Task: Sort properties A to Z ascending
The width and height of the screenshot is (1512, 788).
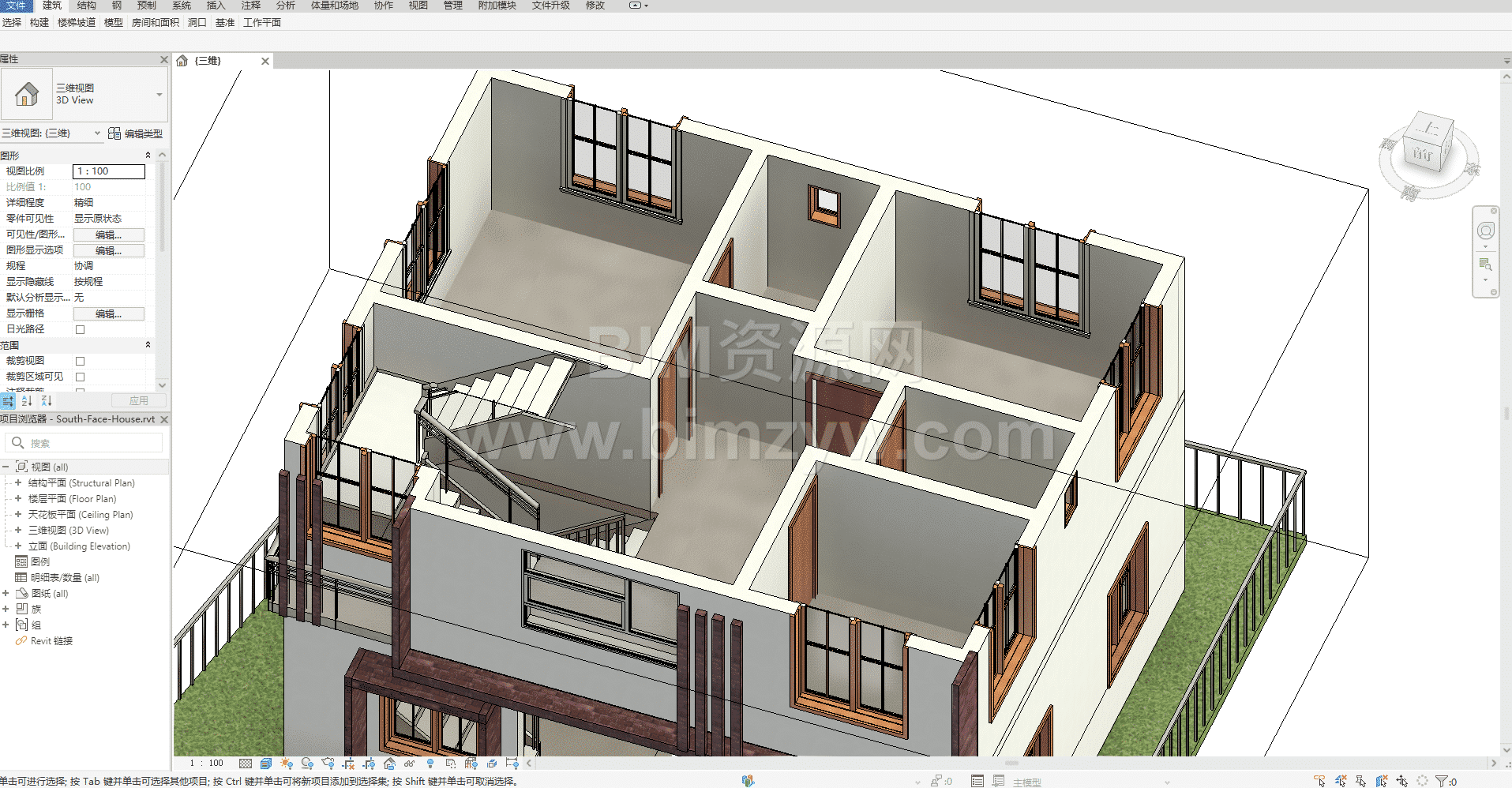Action: click(27, 401)
